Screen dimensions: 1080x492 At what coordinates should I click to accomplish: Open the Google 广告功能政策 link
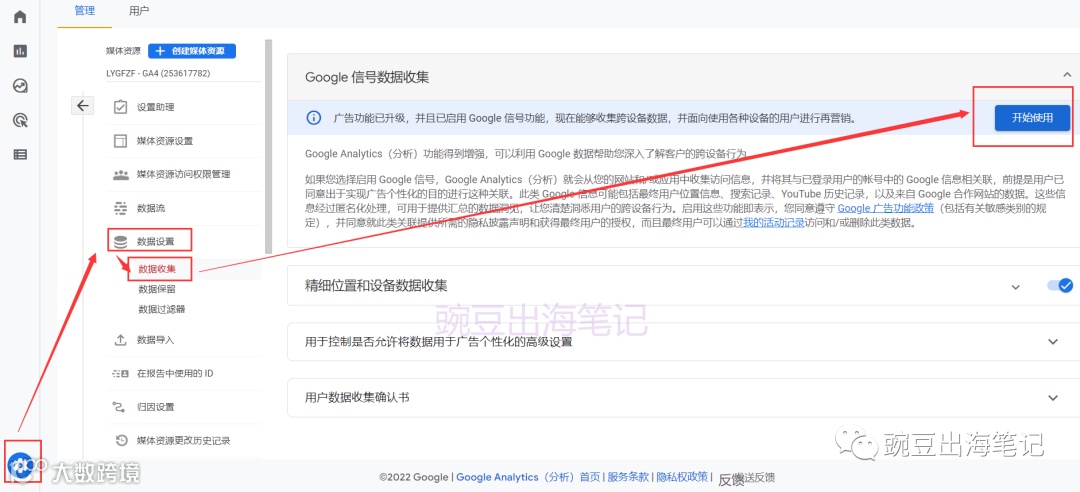point(885,209)
